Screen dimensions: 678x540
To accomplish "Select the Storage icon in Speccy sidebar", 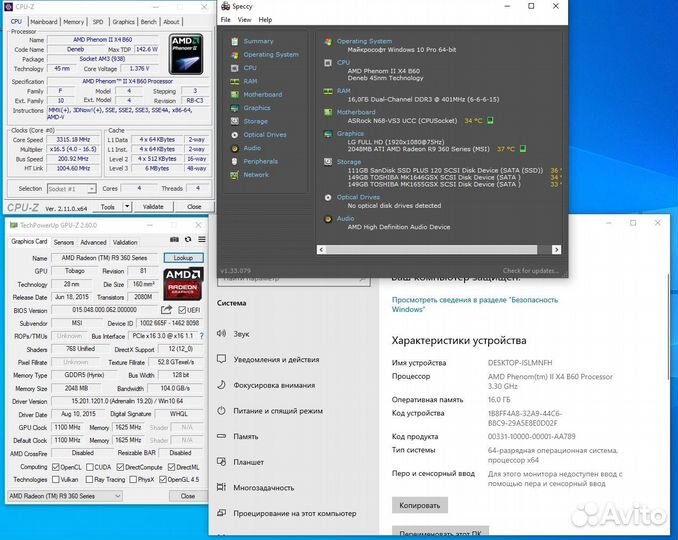I will [x=234, y=121].
